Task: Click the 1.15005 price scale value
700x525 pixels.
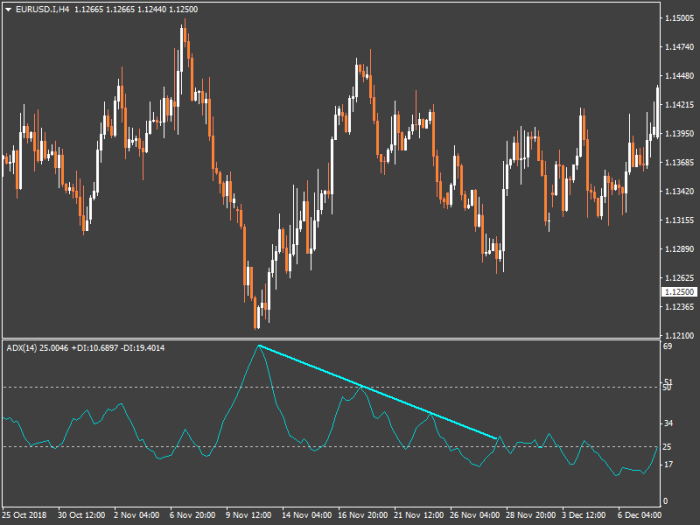Action: click(x=679, y=18)
